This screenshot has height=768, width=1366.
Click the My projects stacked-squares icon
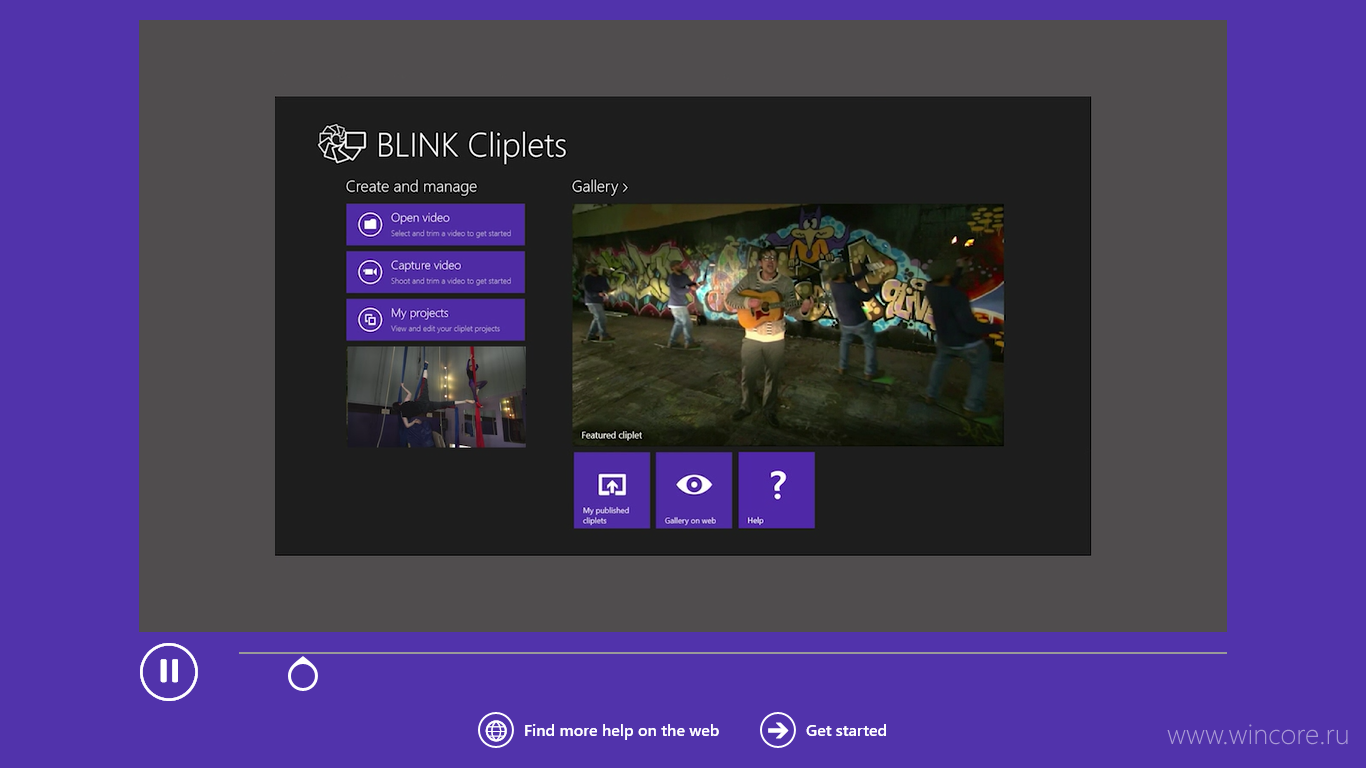coord(370,320)
